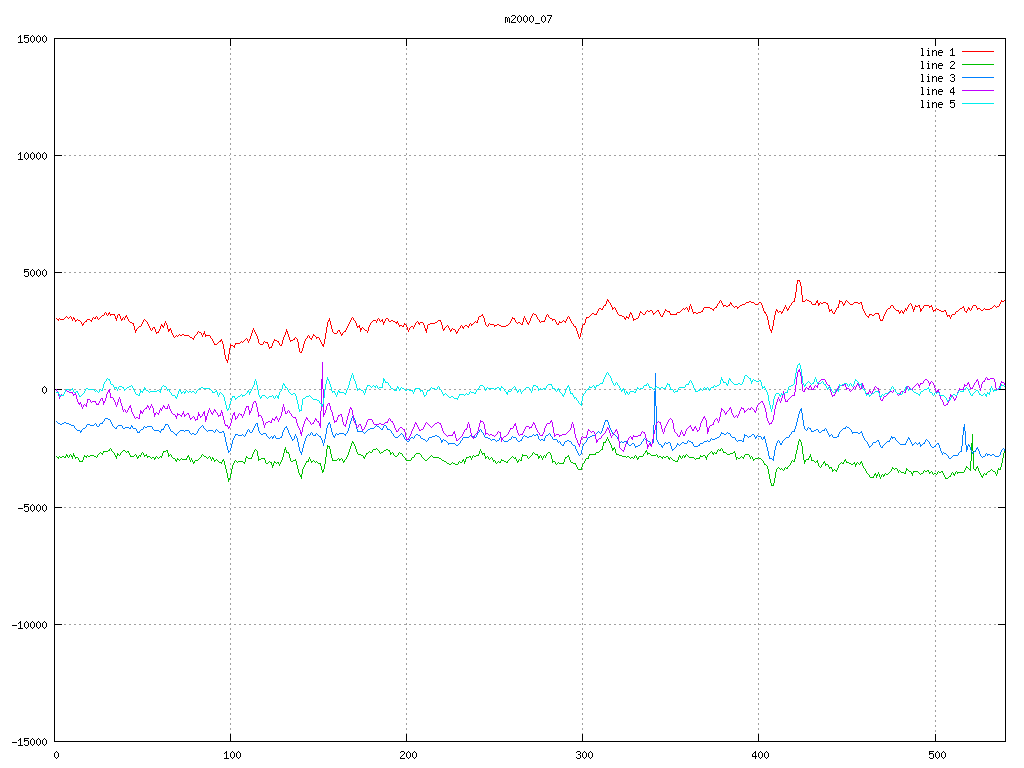The height and width of the screenshot is (768, 1024).
Task: Click the y-axis label 15000
Action: pyautogui.click(x=33, y=39)
